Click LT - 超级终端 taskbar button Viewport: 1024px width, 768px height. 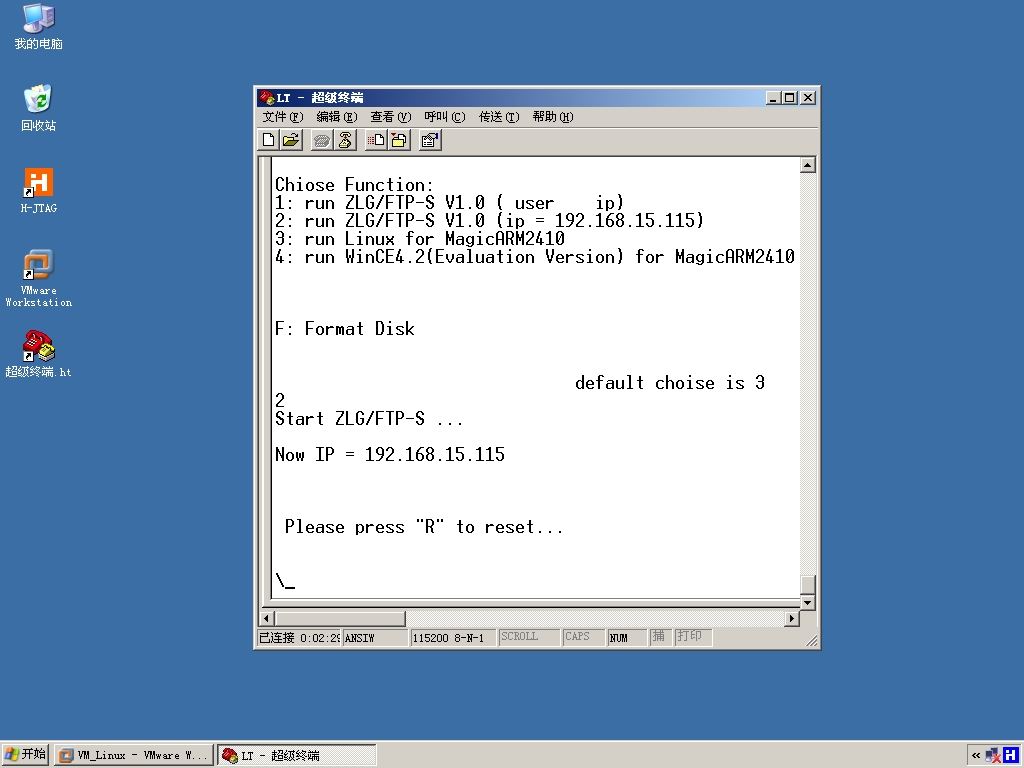[x=297, y=756]
